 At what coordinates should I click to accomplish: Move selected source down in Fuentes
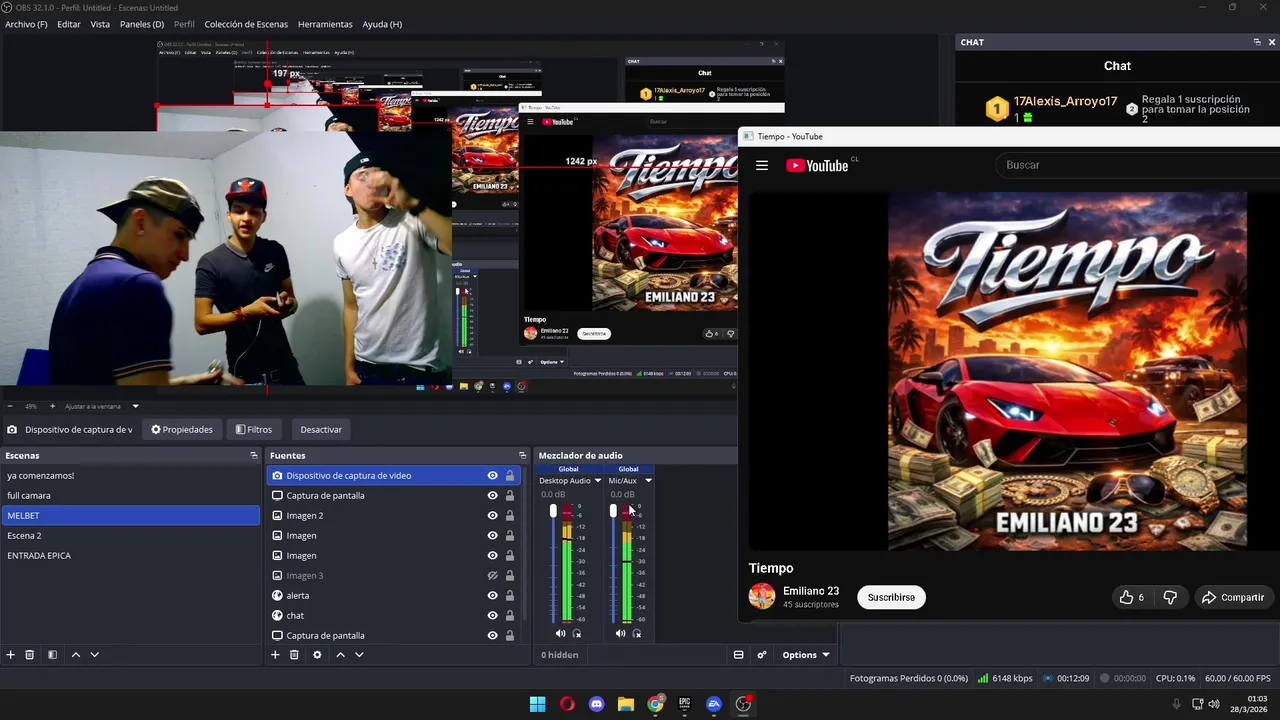(359, 655)
